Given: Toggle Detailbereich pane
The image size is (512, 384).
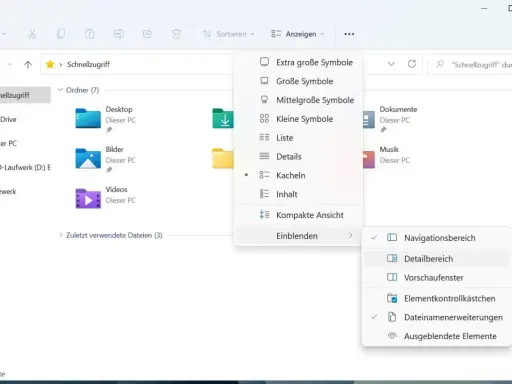Looking at the screenshot, I should (x=437, y=259).
